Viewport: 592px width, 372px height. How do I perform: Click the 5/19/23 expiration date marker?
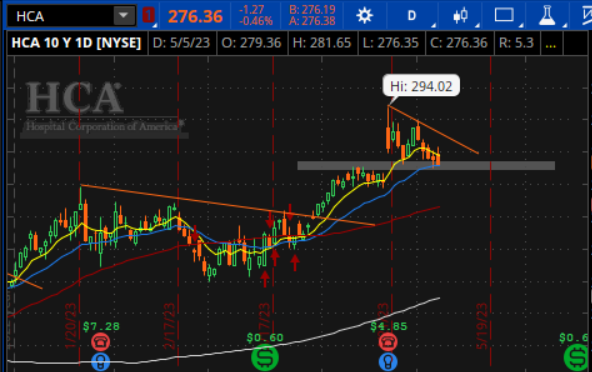tap(482, 326)
